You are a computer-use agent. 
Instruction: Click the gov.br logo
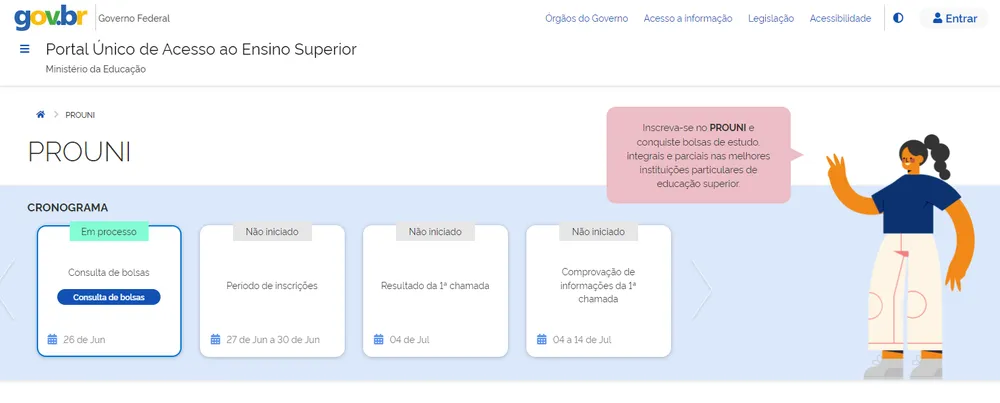pyautogui.click(x=52, y=17)
